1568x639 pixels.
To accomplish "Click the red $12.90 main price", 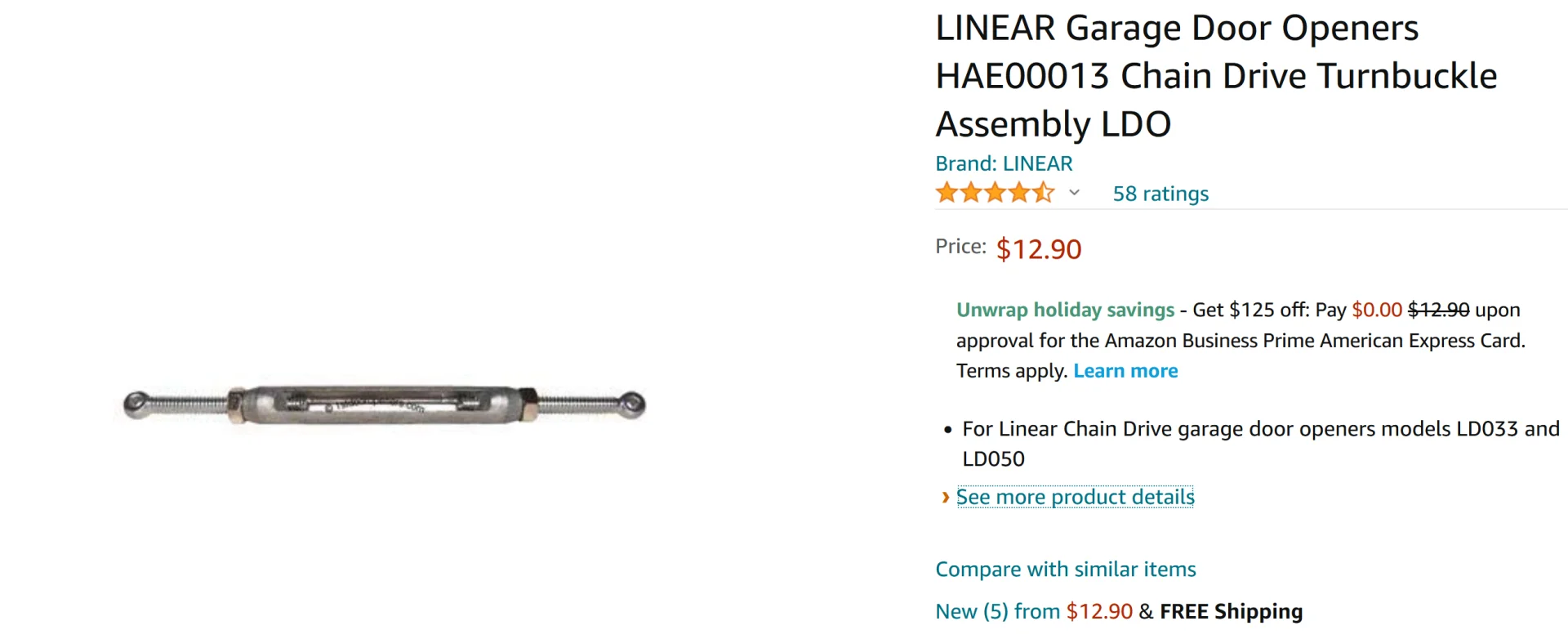I will click(1039, 249).
